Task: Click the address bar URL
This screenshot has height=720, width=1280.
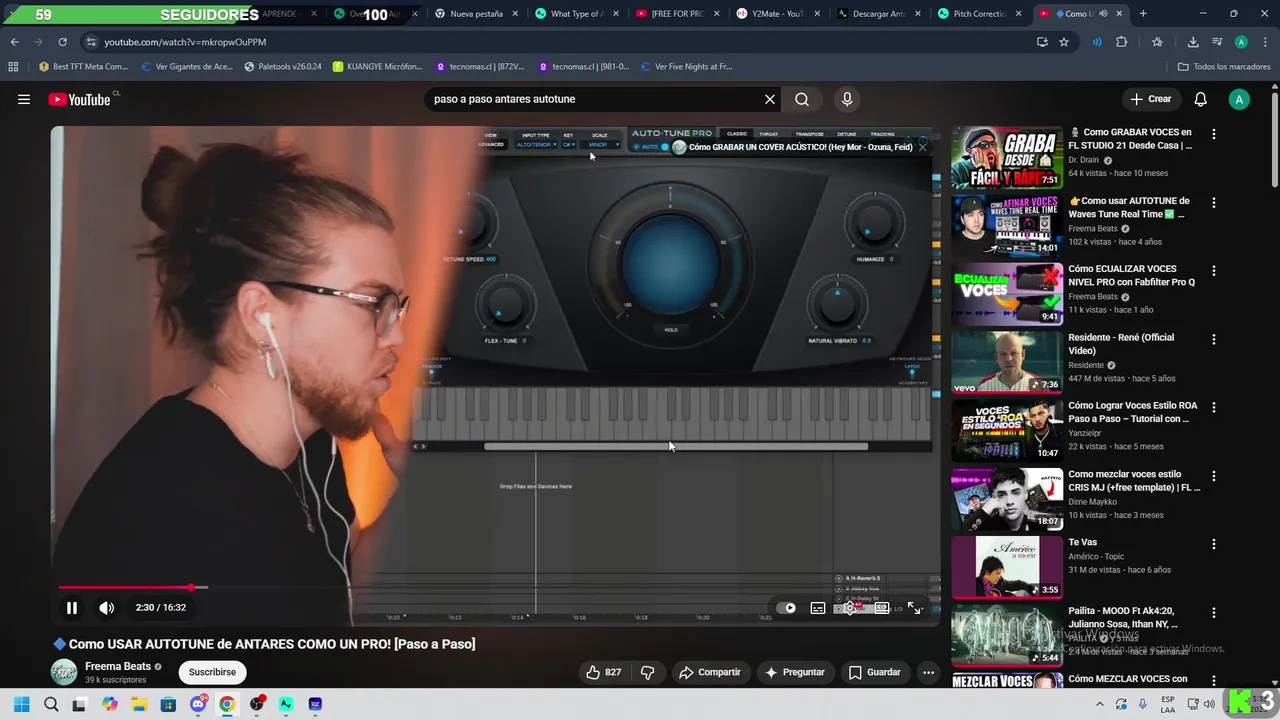Action: tap(185, 42)
